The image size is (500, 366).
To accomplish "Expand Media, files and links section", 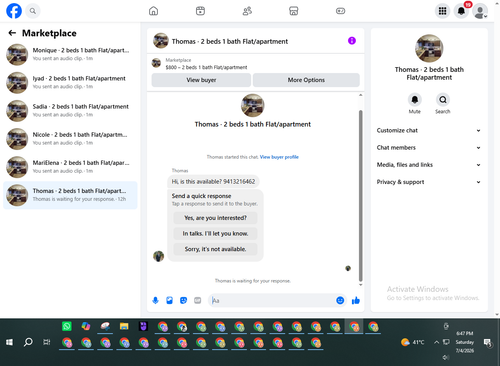I will click(429, 165).
